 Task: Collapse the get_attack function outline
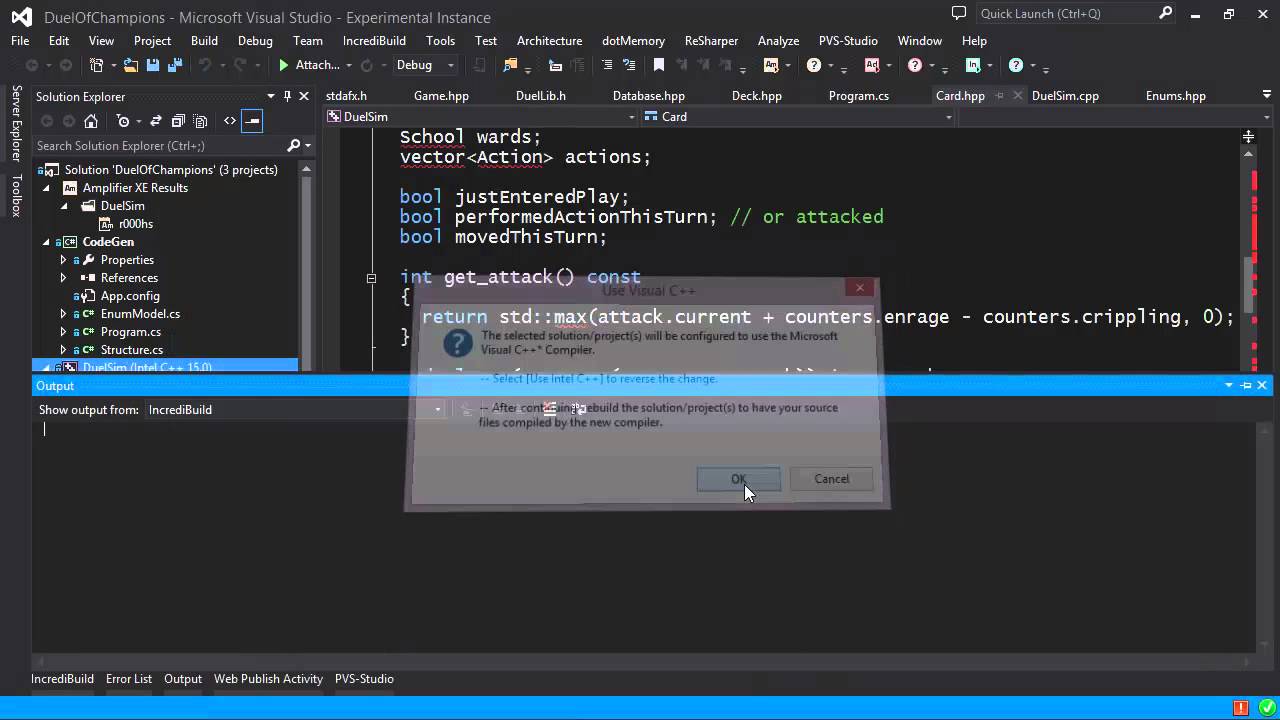click(x=371, y=278)
